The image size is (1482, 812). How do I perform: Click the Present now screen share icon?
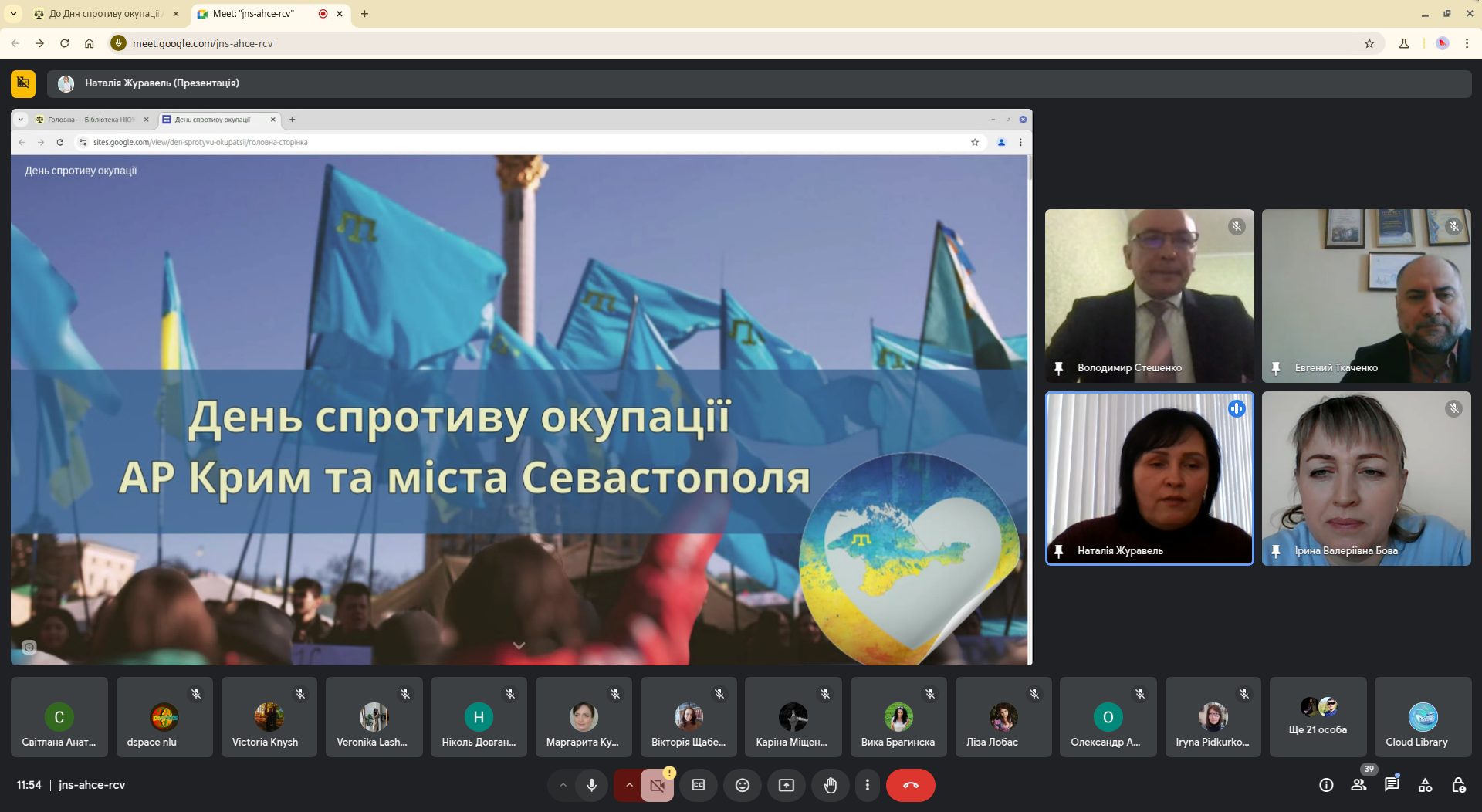(x=786, y=785)
